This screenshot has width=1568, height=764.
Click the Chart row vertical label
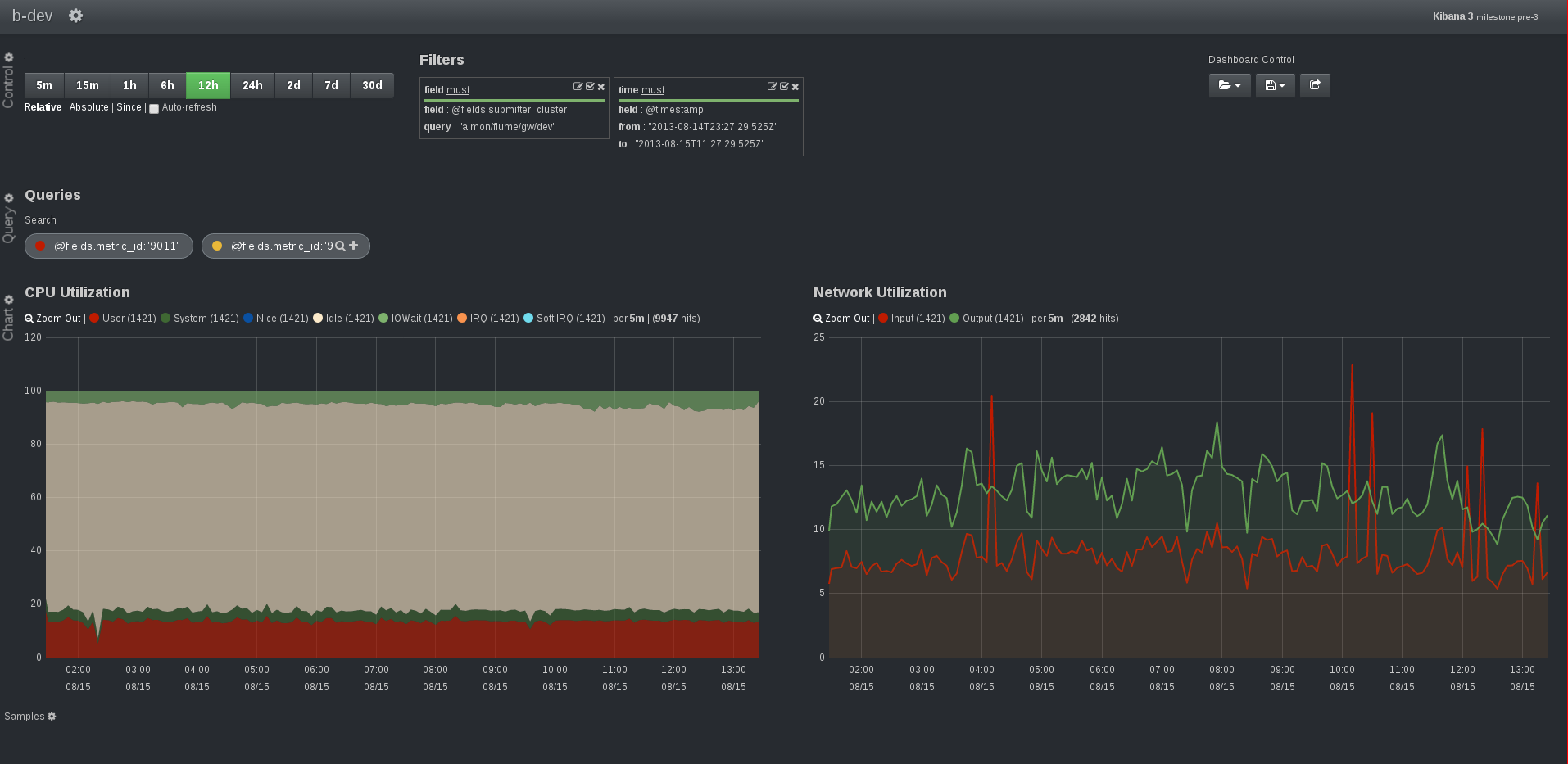point(8,324)
